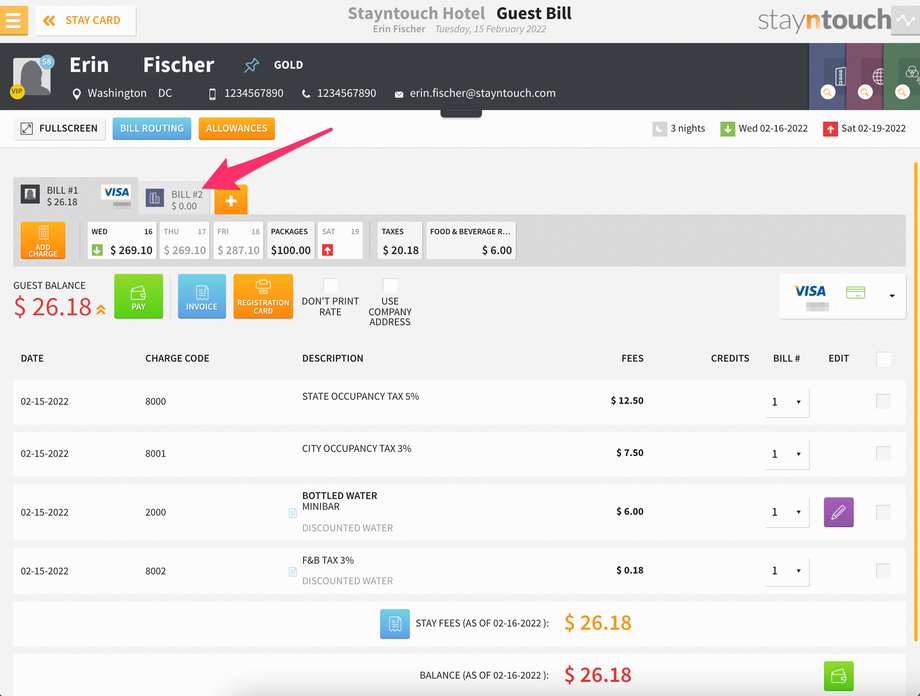Open the Taxes $20.18 summary
The image size is (920, 696).
click(400, 241)
